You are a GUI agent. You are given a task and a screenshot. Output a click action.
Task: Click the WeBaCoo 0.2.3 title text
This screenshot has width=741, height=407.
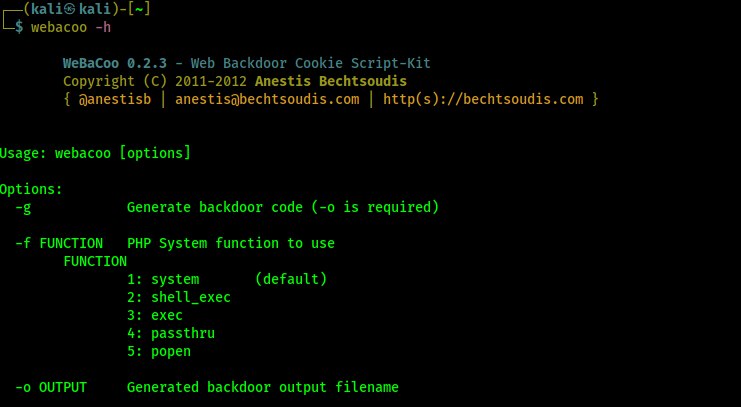pos(115,63)
